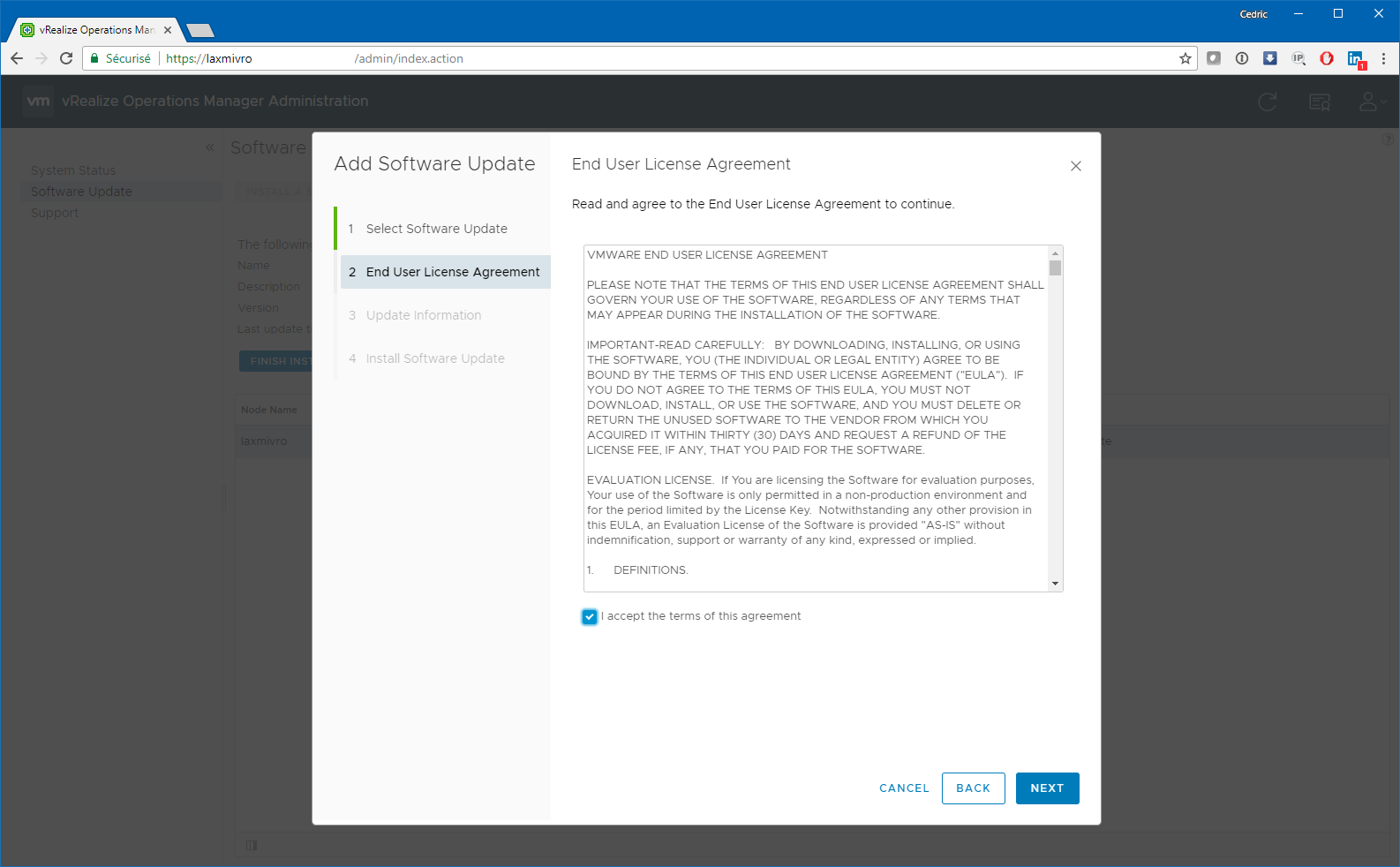Click the LinkedIn extension icon
This screenshot has width=1400, height=867.
(1356, 59)
